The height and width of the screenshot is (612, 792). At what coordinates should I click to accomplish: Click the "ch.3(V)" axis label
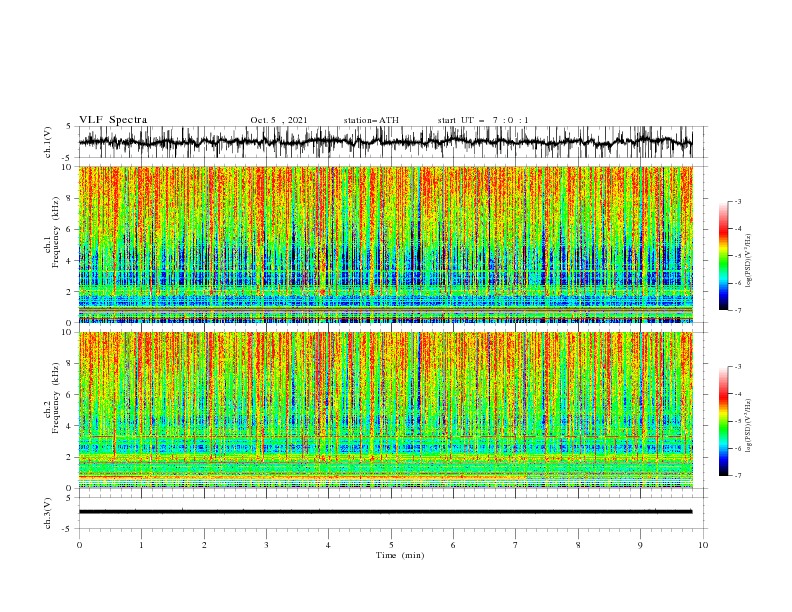click(x=48, y=513)
